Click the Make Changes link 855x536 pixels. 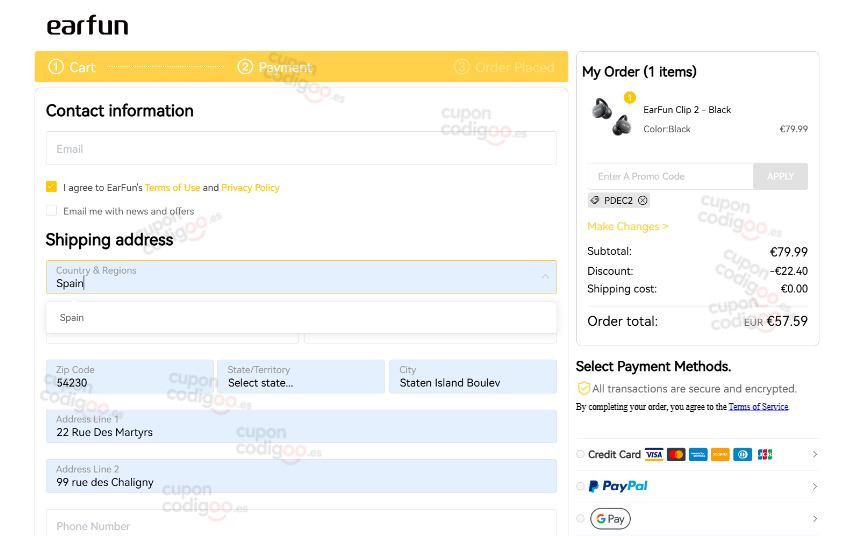point(628,226)
